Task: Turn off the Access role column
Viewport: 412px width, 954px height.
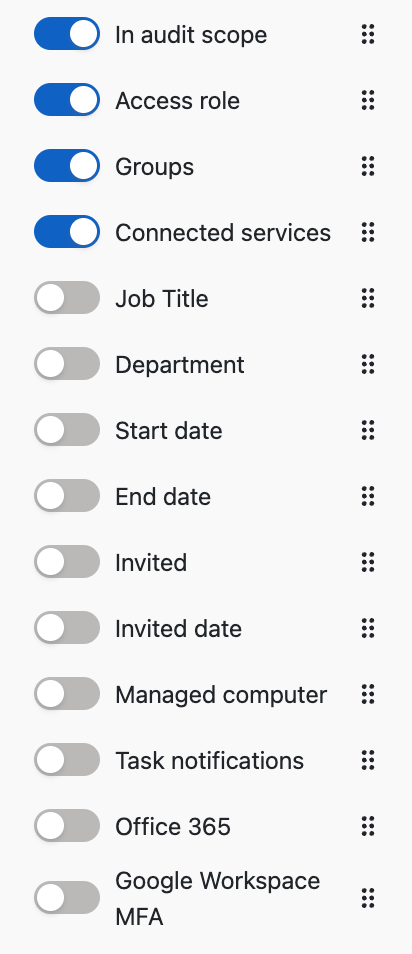Action: coord(67,100)
